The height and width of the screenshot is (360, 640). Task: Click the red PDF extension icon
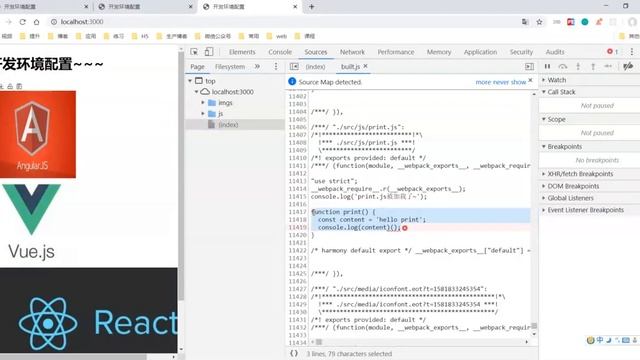click(x=571, y=22)
